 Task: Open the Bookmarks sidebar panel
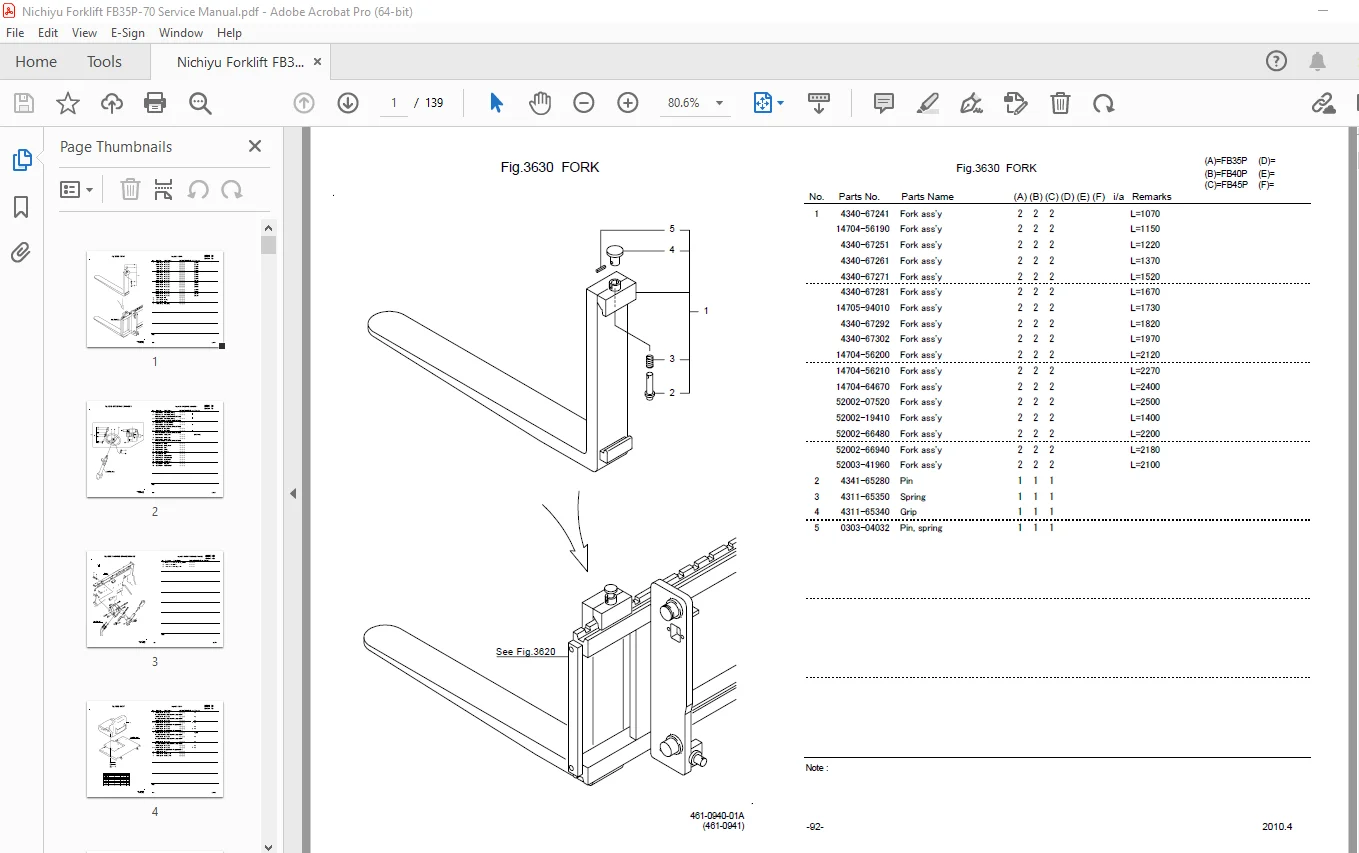coord(21,207)
